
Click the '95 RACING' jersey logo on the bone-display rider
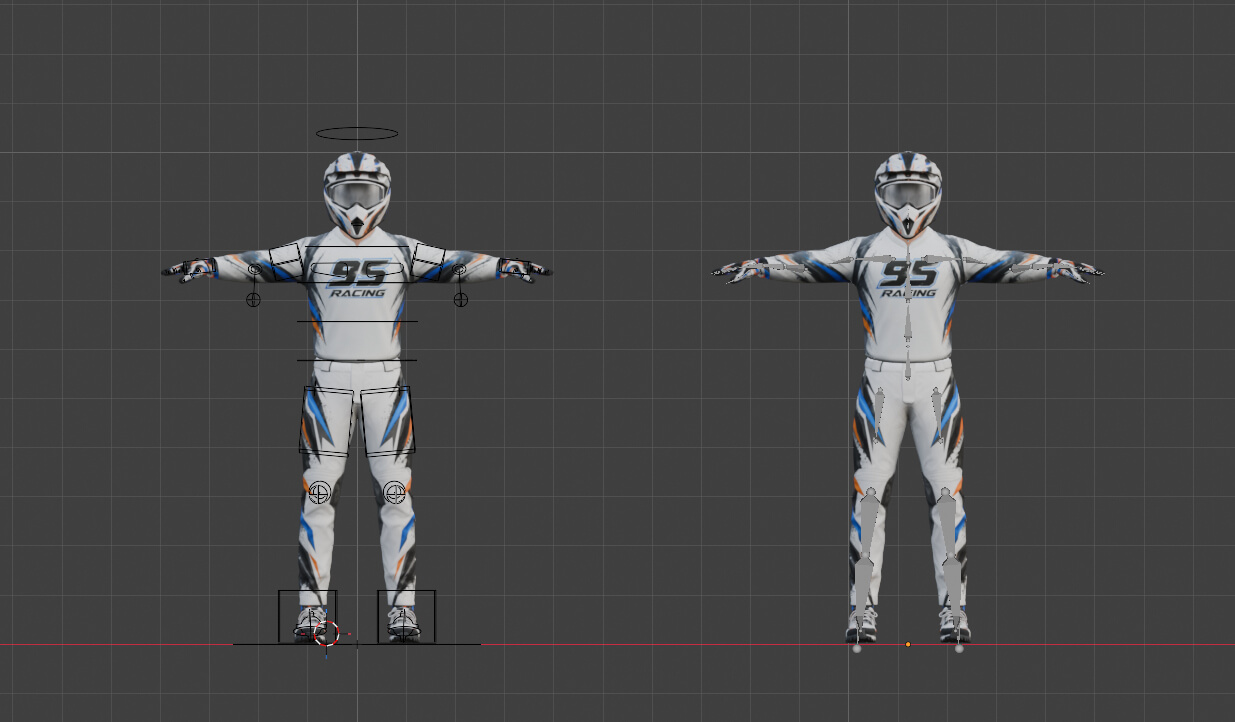909,279
